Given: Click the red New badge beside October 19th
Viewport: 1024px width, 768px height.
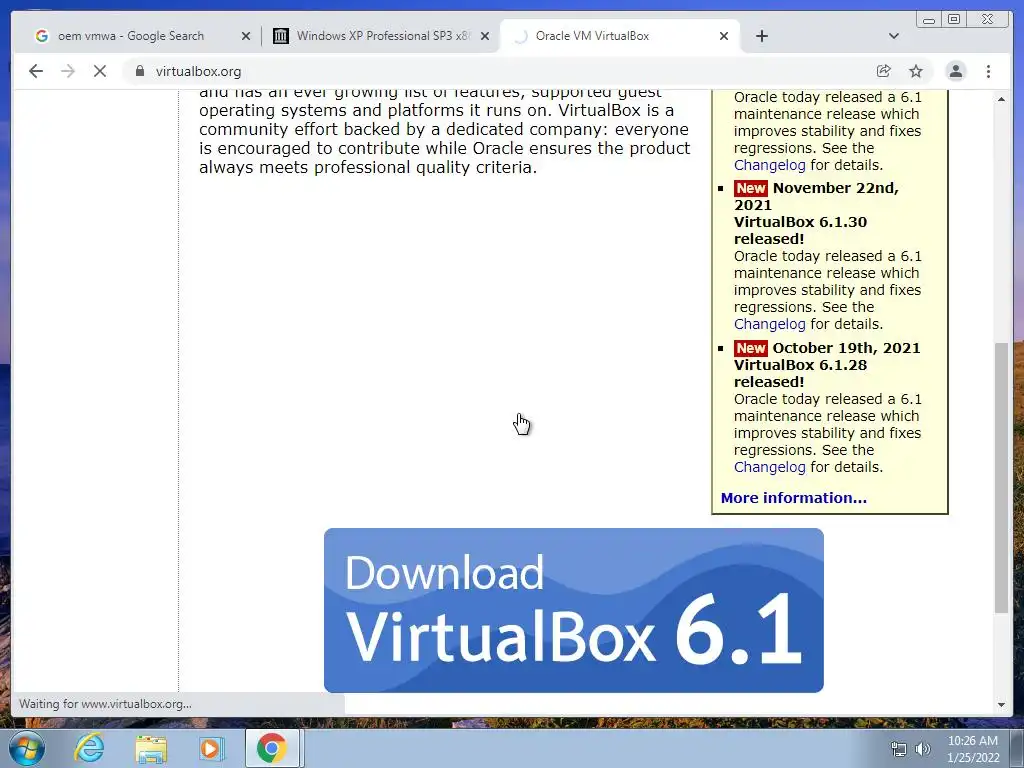Looking at the screenshot, I should (x=750, y=348).
